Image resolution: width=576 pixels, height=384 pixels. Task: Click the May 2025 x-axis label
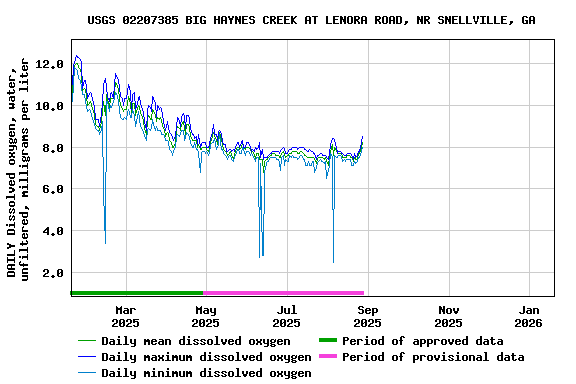point(206,316)
